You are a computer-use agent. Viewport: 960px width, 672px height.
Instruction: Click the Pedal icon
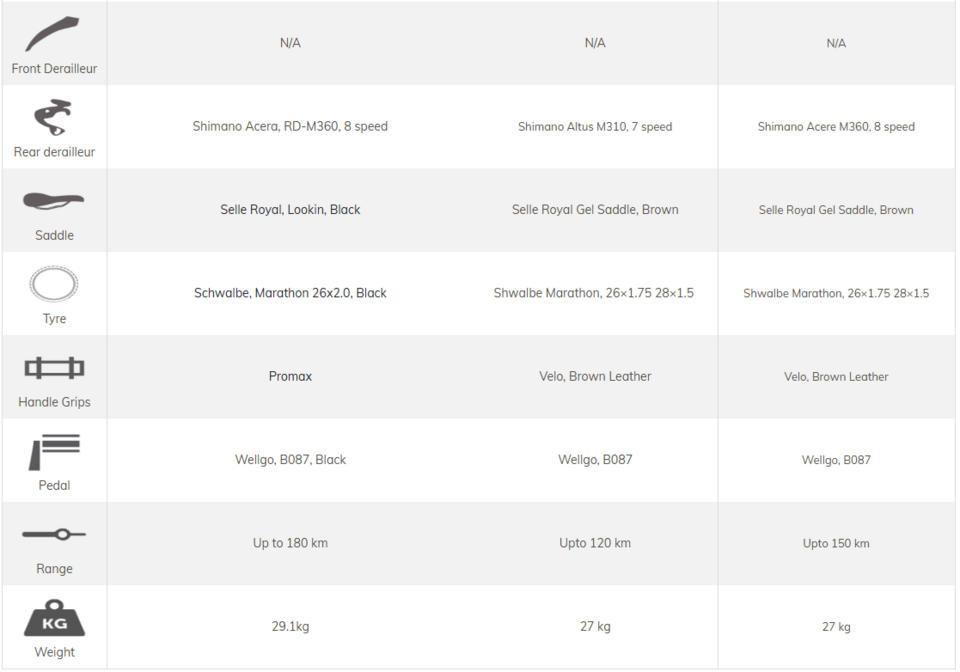pyautogui.click(x=54, y=452)
